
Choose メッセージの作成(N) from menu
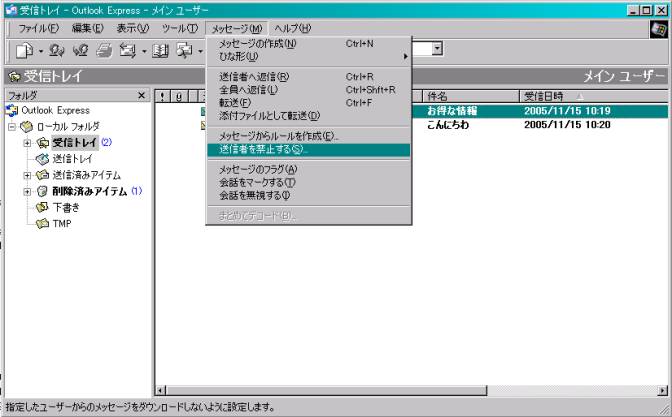tap(309, 44)
